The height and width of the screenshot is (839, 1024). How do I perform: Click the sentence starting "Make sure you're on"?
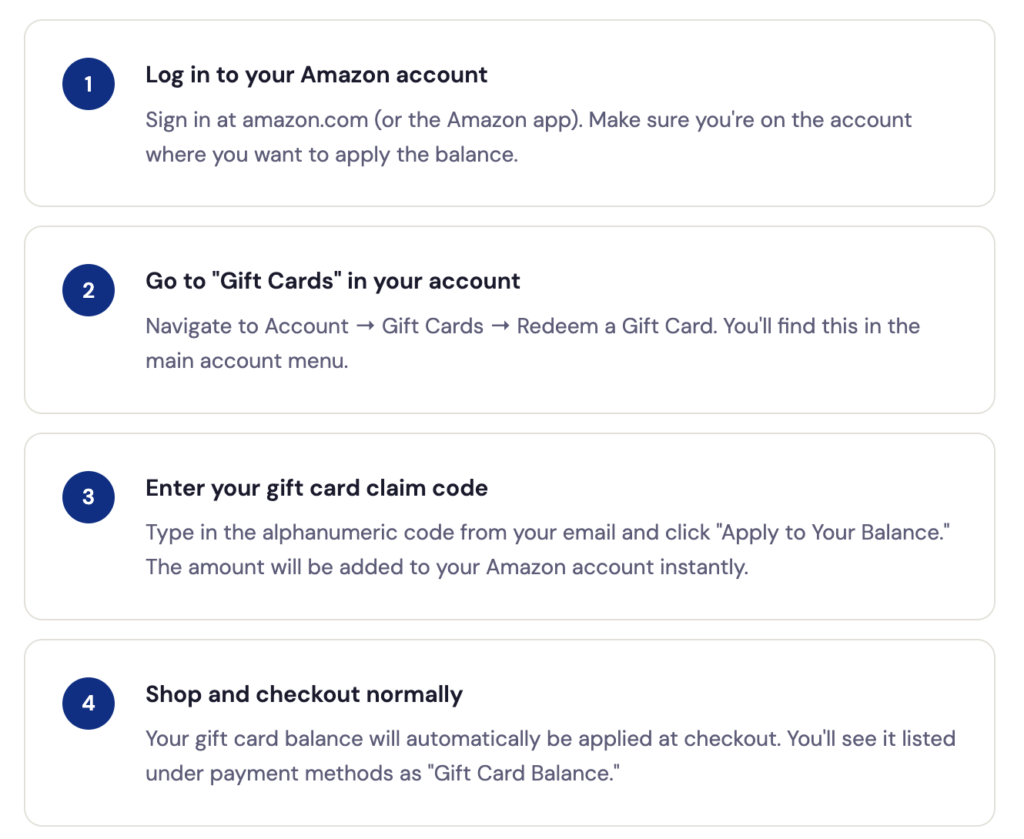click(750, 120)
